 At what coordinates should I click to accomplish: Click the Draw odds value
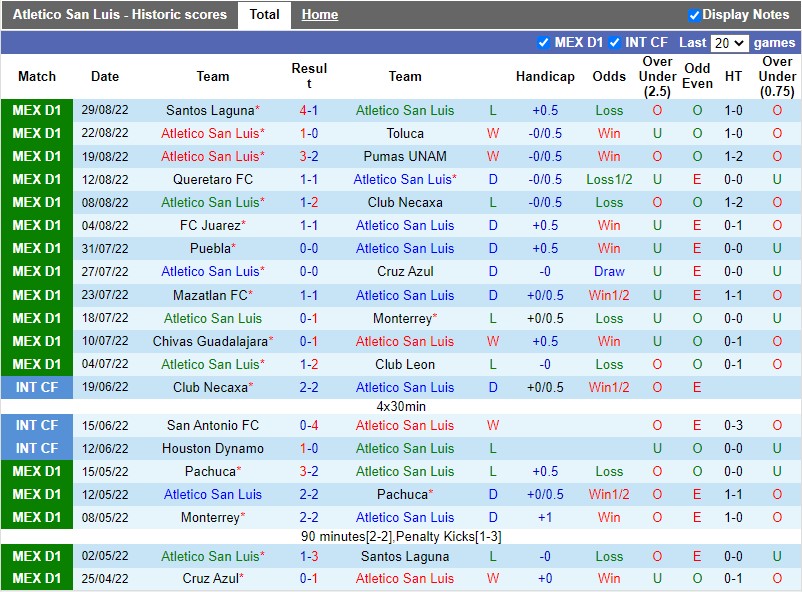click(x=609, y=272)
